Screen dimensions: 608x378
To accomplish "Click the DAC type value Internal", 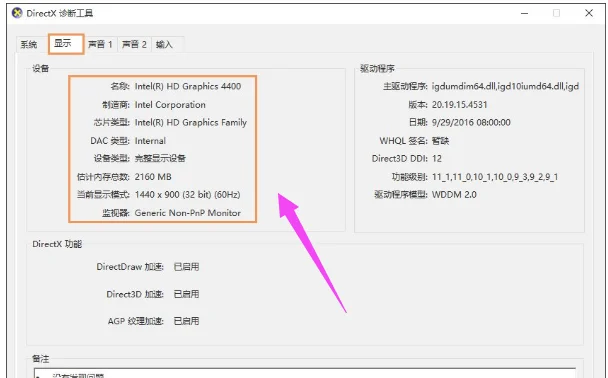I will [x=150, y=141].
